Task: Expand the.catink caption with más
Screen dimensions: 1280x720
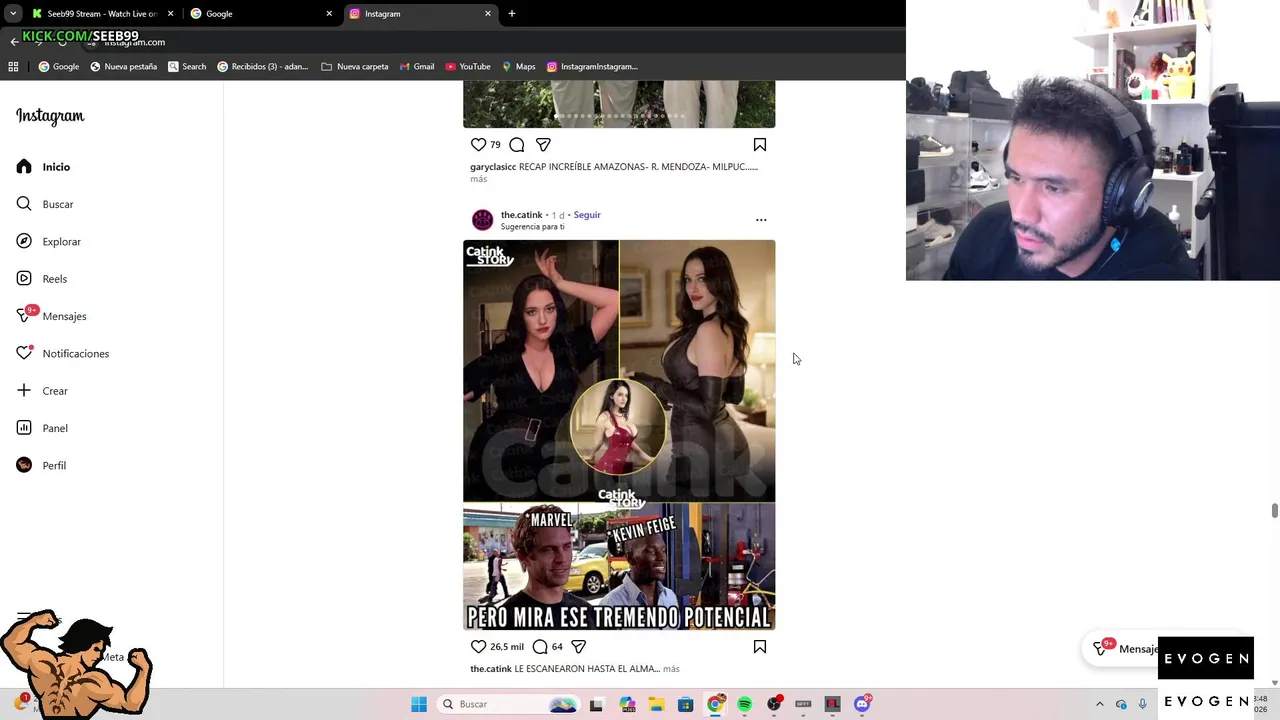Action: tap(671, 668)
